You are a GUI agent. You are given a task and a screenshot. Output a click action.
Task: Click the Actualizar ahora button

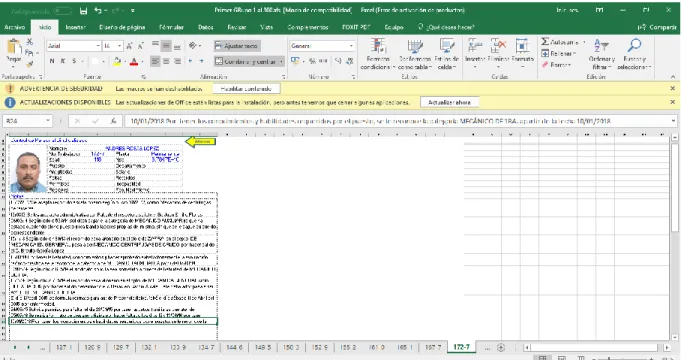[x=450, y=102]
